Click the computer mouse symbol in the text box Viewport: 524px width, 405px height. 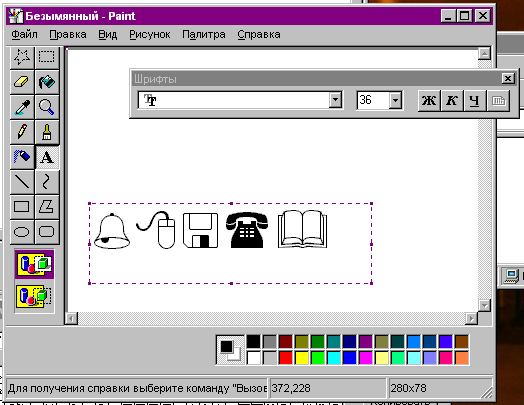point(156,230)
